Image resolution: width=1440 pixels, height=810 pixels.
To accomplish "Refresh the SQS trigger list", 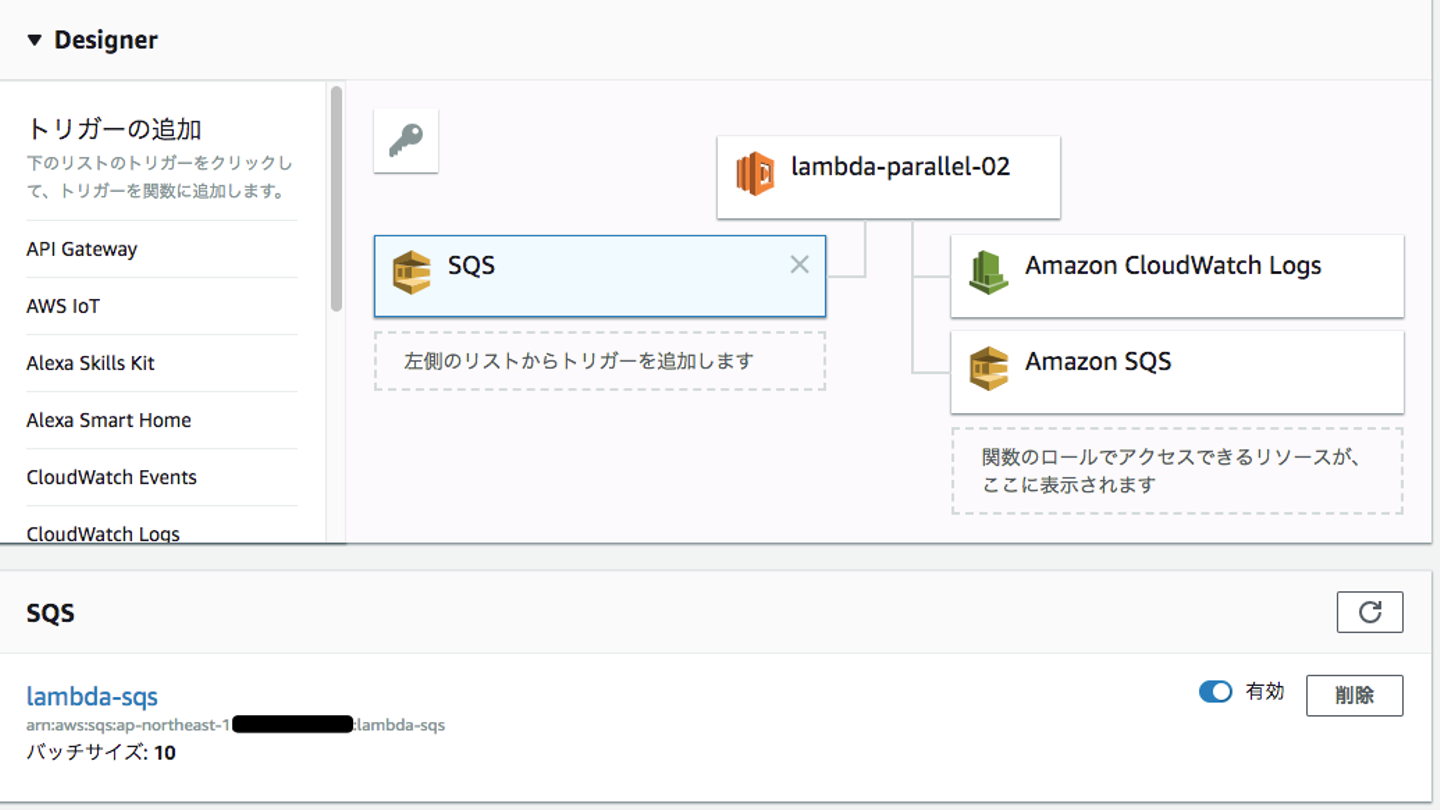I will [x=1369, y=612].
